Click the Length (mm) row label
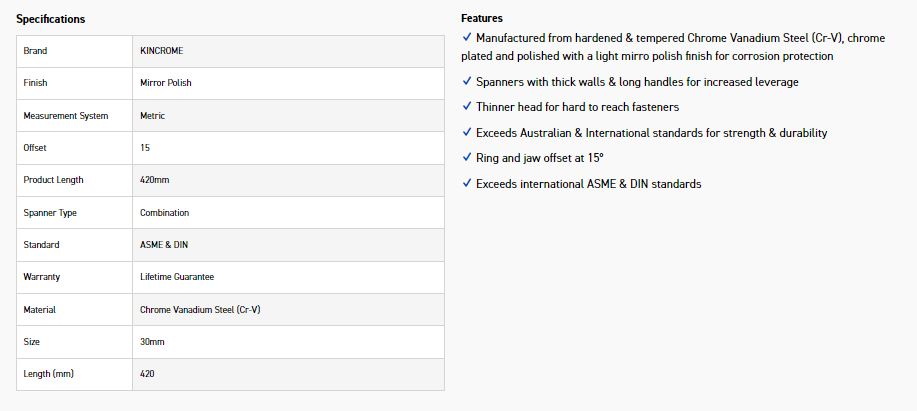Image resolution: width=917 pixels, height=411 pixels. pyautogui.click(x=49, y=374)
